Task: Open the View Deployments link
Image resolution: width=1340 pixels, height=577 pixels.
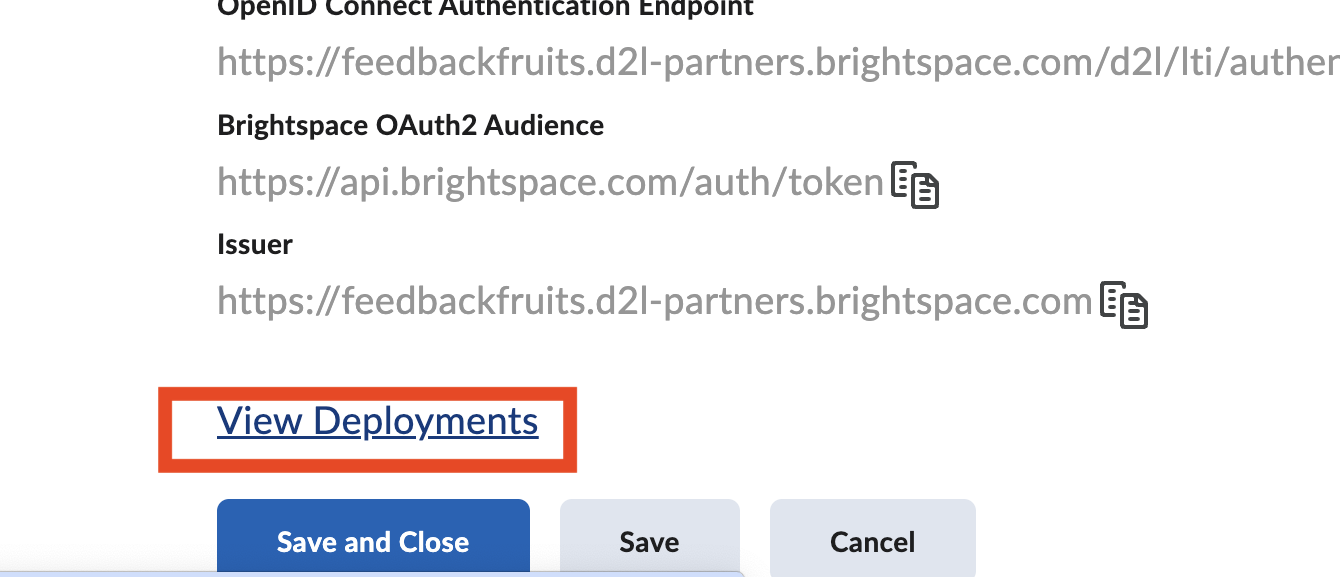Action: pyautogui.click(x=377, y=421)
